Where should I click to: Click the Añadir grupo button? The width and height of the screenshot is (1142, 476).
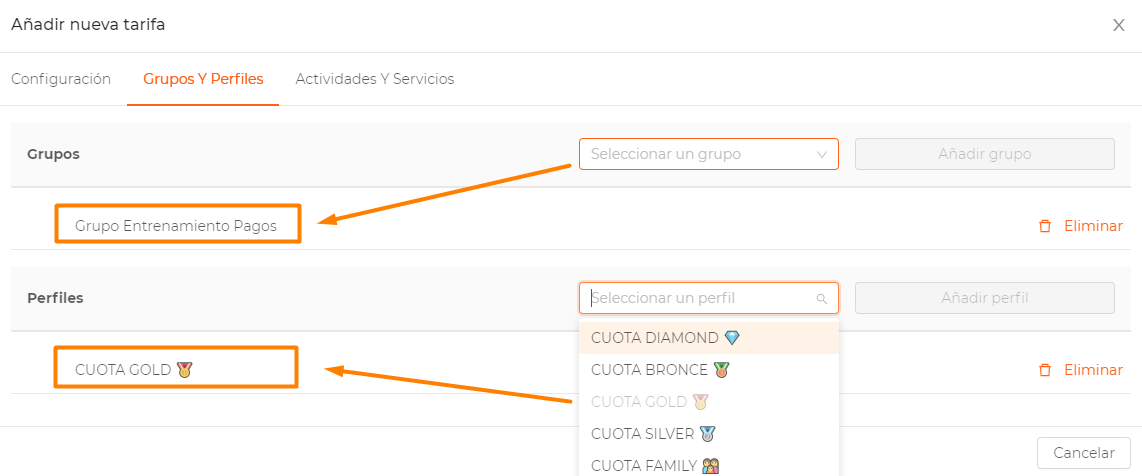[x=985, y=154]
